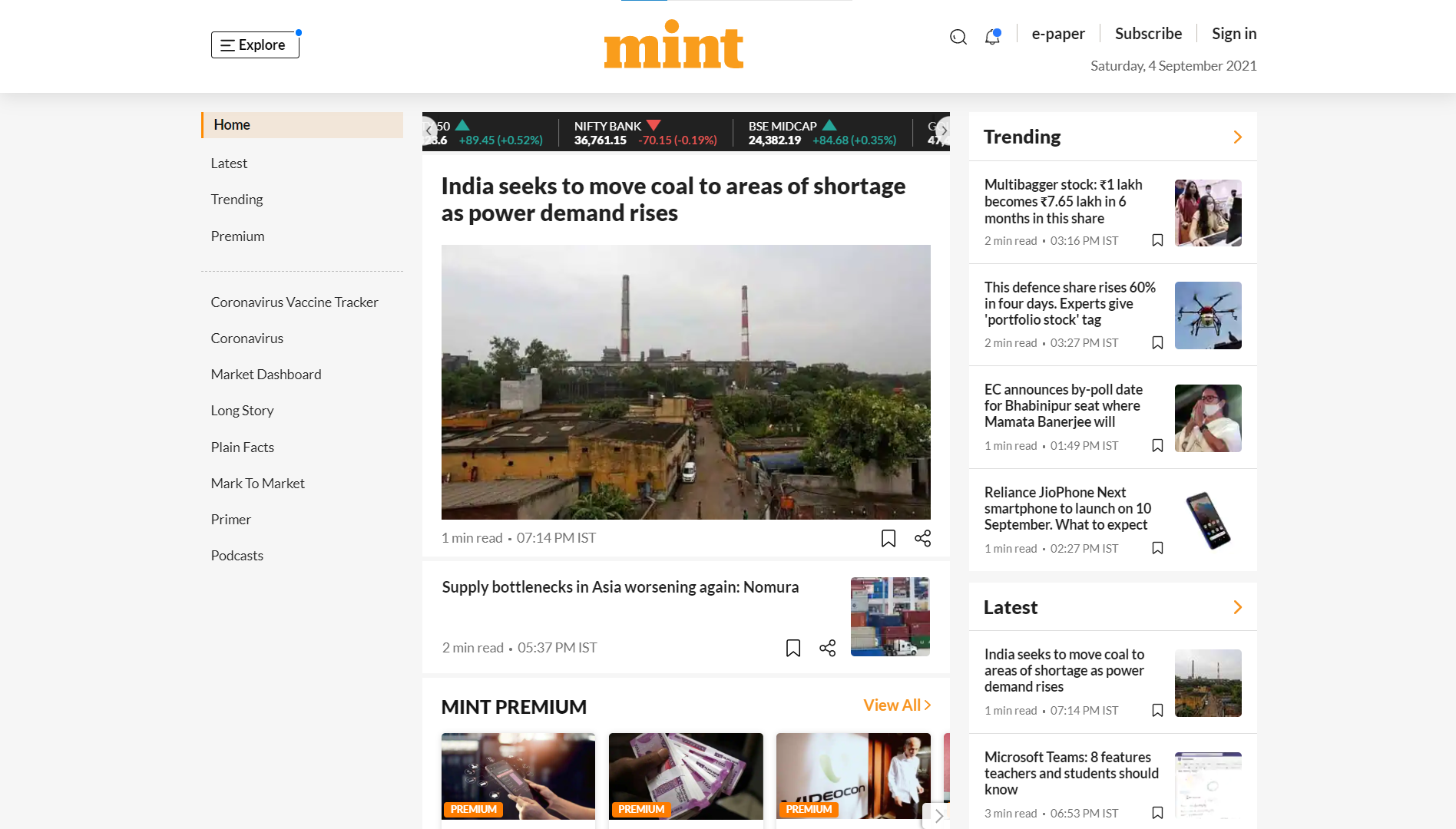
Task: Click the mint logo
Action: 673,45
